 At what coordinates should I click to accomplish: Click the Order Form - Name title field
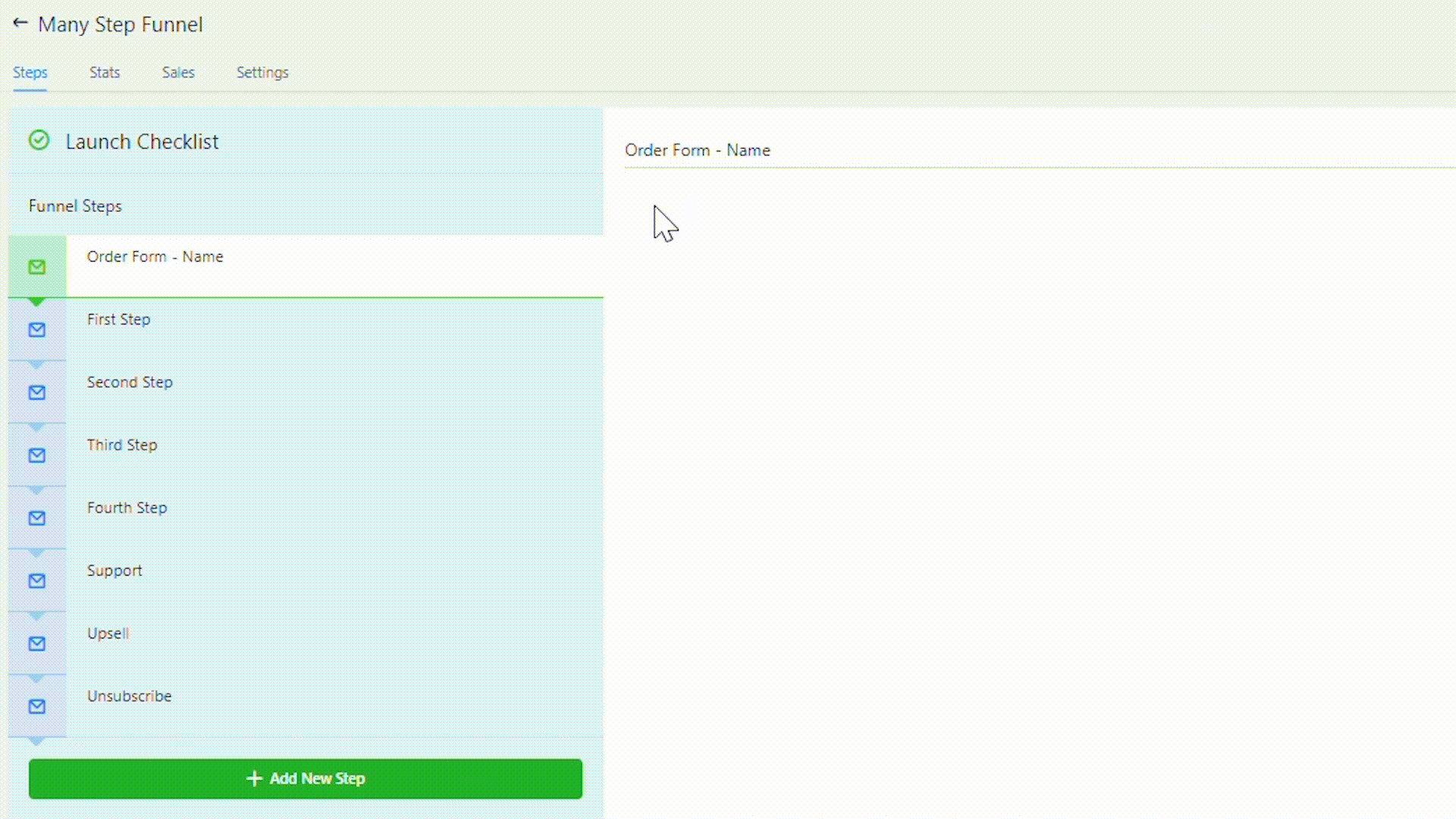pyautogui.click(x=698, y=150)
